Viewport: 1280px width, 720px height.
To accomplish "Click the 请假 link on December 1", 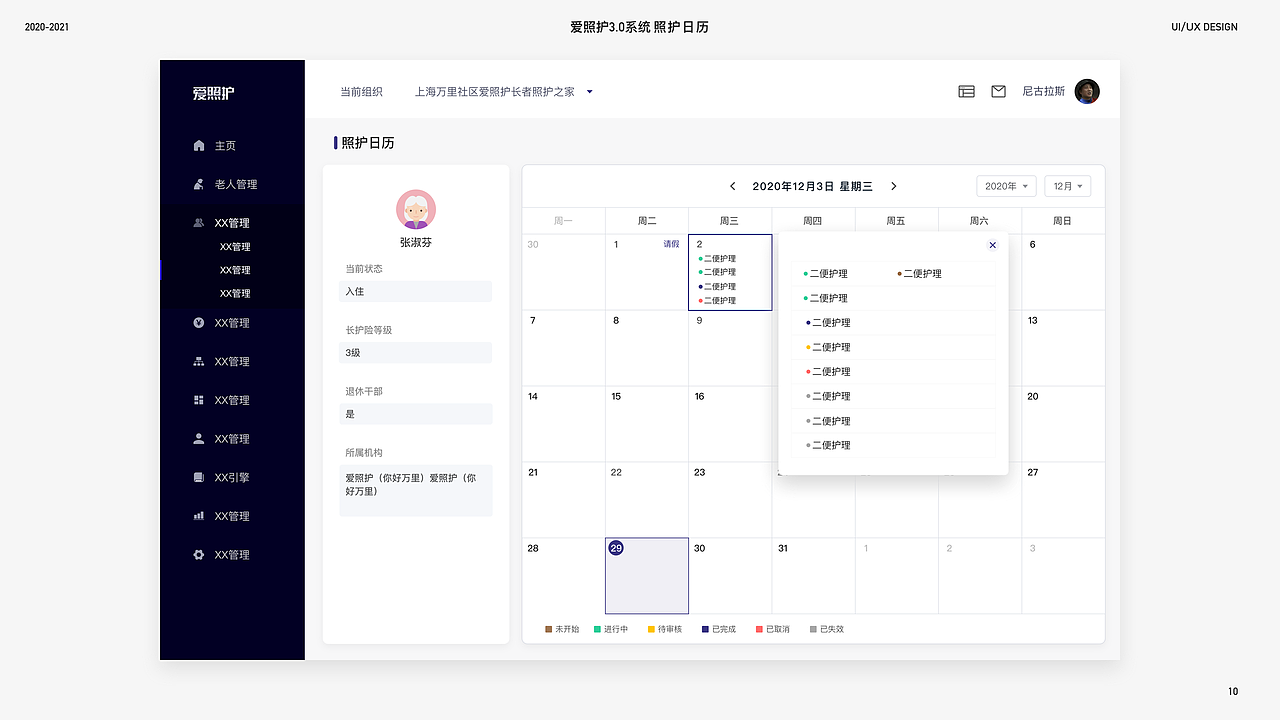I will 671,244.
